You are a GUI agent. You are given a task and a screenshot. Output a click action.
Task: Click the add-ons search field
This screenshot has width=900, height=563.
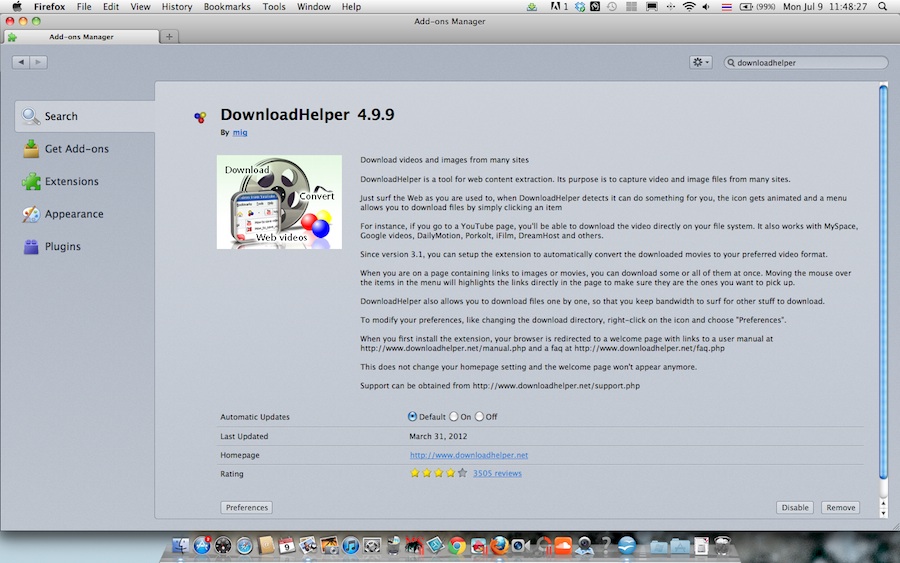(x=806, y=63)
